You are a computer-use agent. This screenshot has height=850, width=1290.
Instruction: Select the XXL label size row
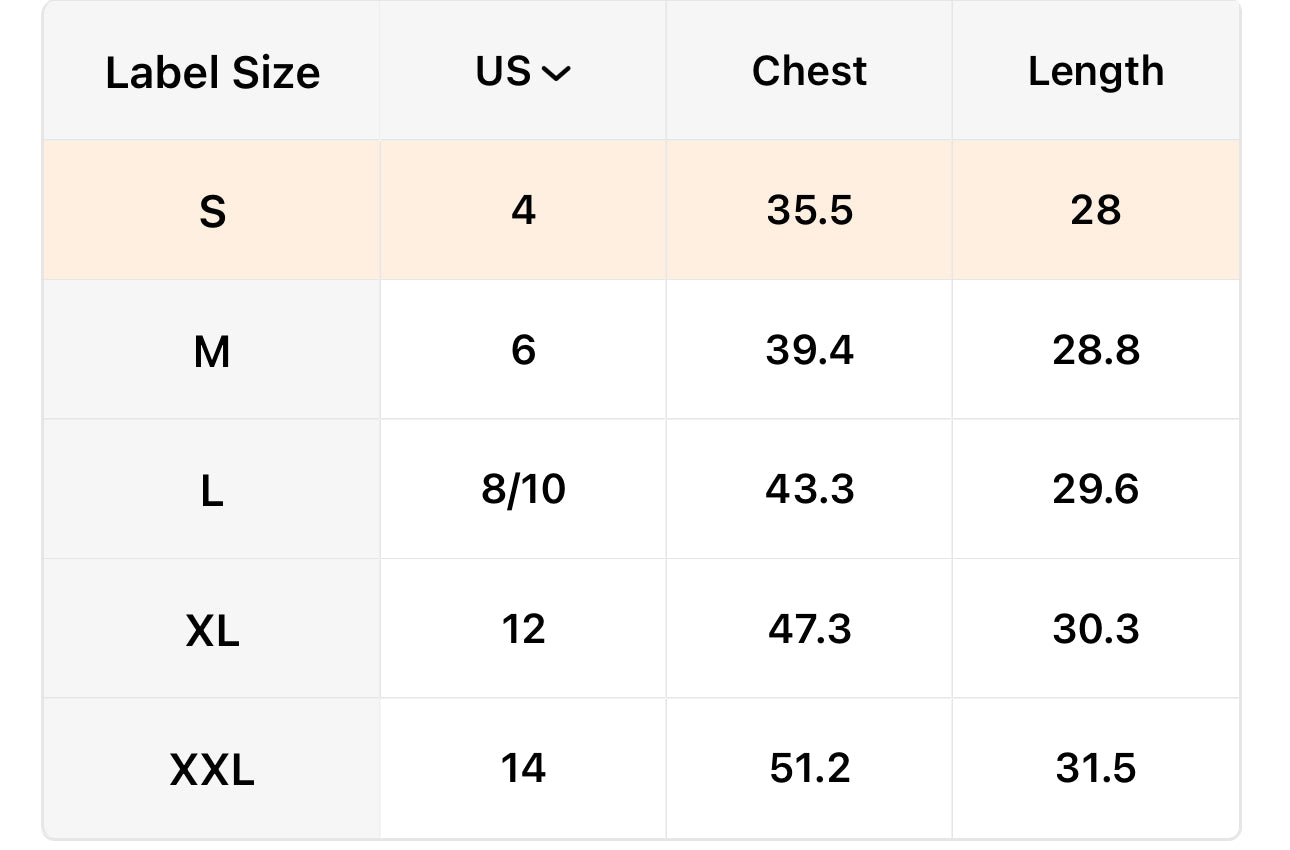[212, 769]
